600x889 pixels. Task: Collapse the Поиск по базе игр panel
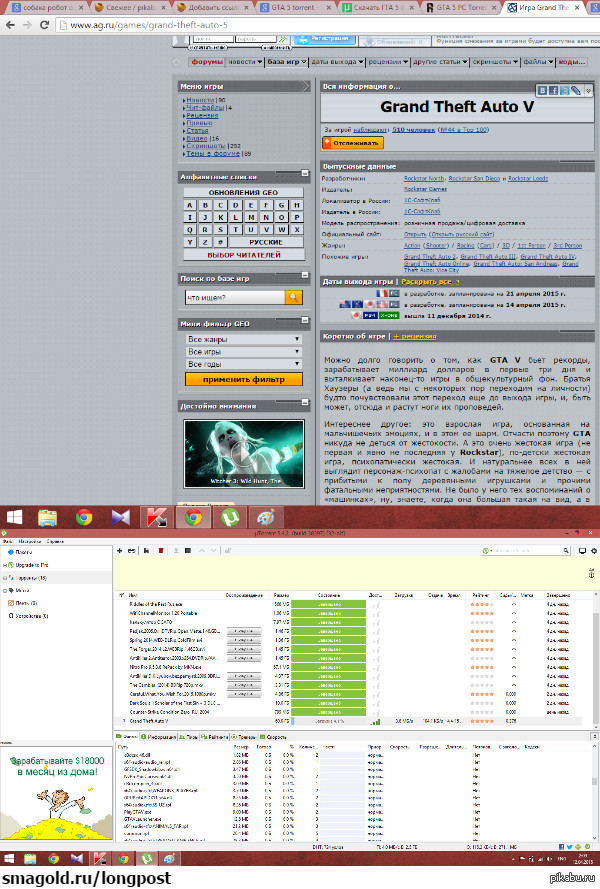click(x=305, y=275)
